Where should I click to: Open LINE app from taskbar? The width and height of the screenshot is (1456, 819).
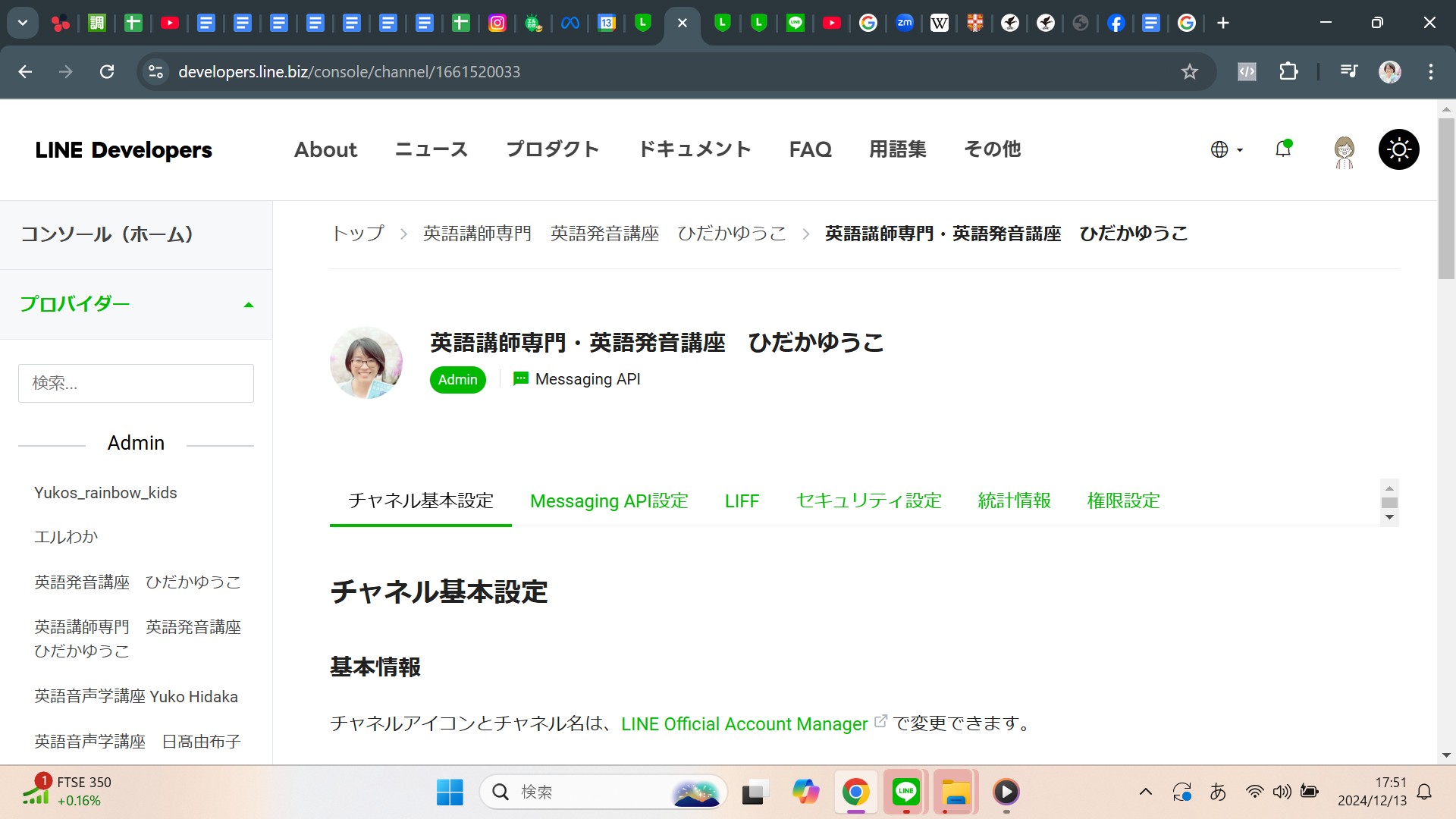coord(905,792)
